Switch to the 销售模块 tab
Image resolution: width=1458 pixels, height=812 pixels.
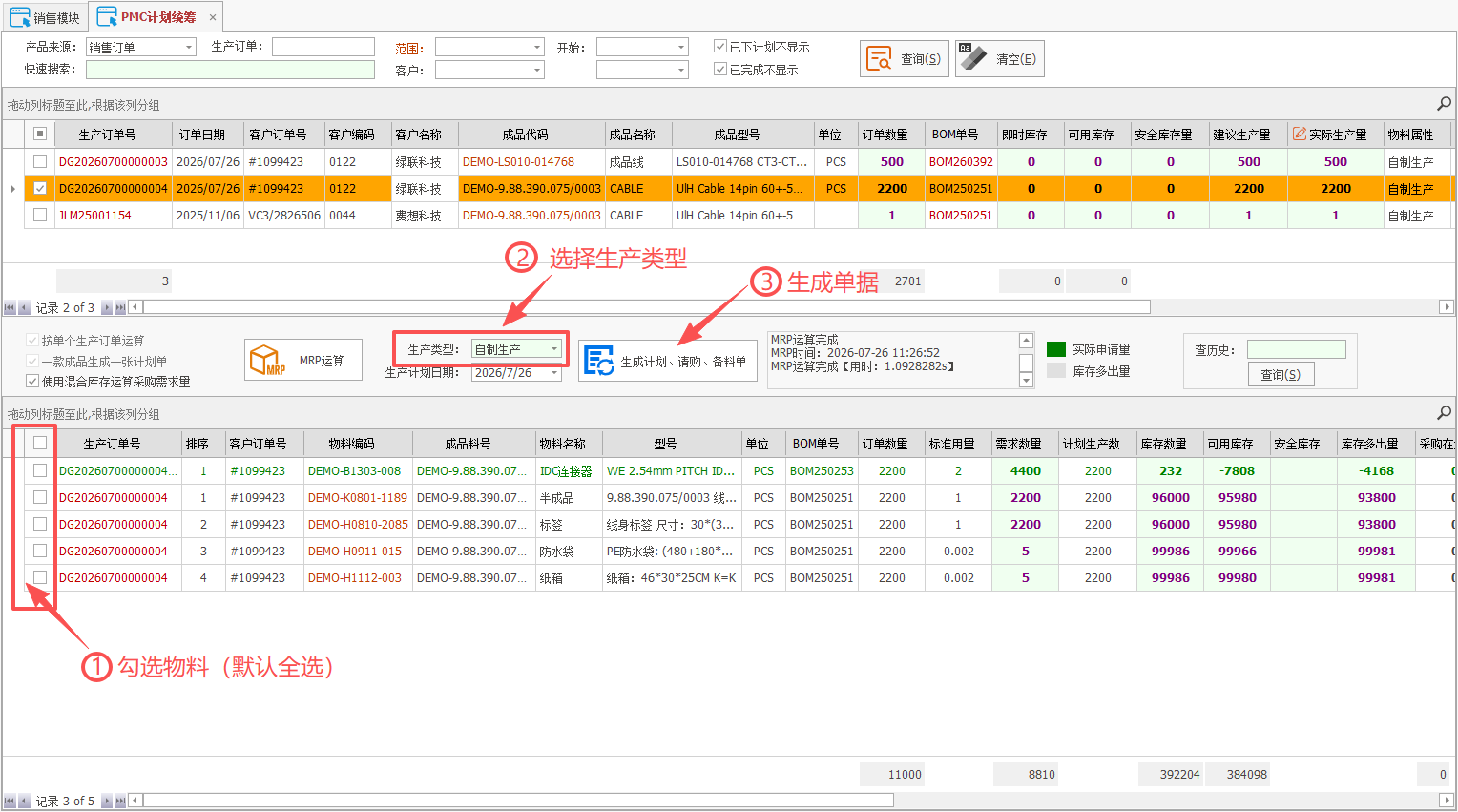(x=46, y=17)
